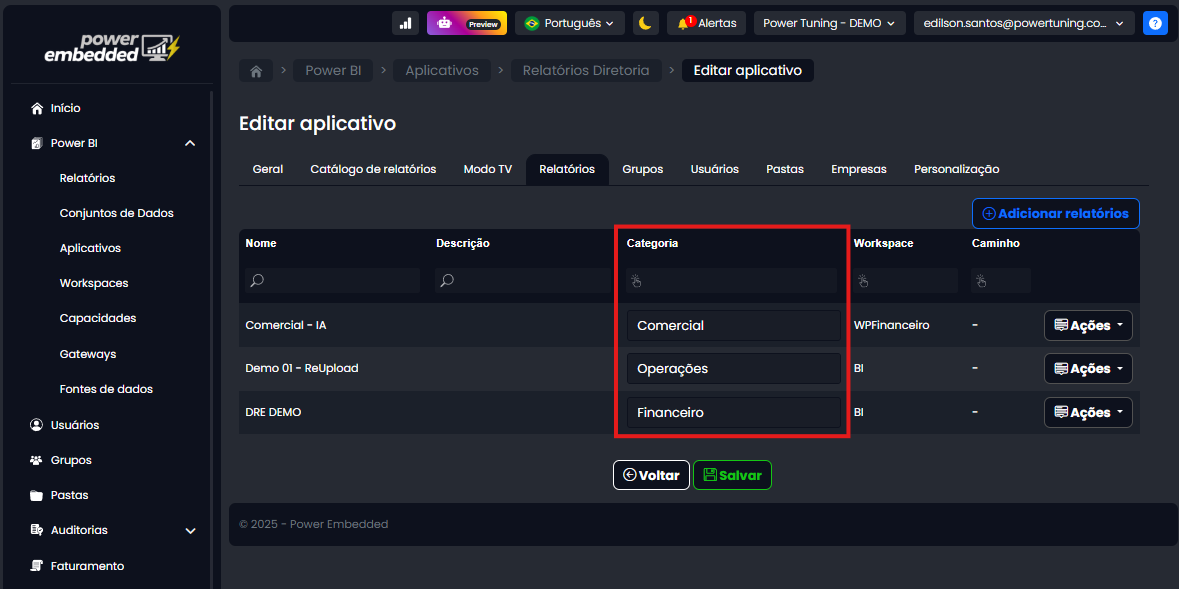Image resolution: width=1179 pixels, height=589 pixels.
Task: Click the Nome column search field
Action: click(x=330, y=281)
